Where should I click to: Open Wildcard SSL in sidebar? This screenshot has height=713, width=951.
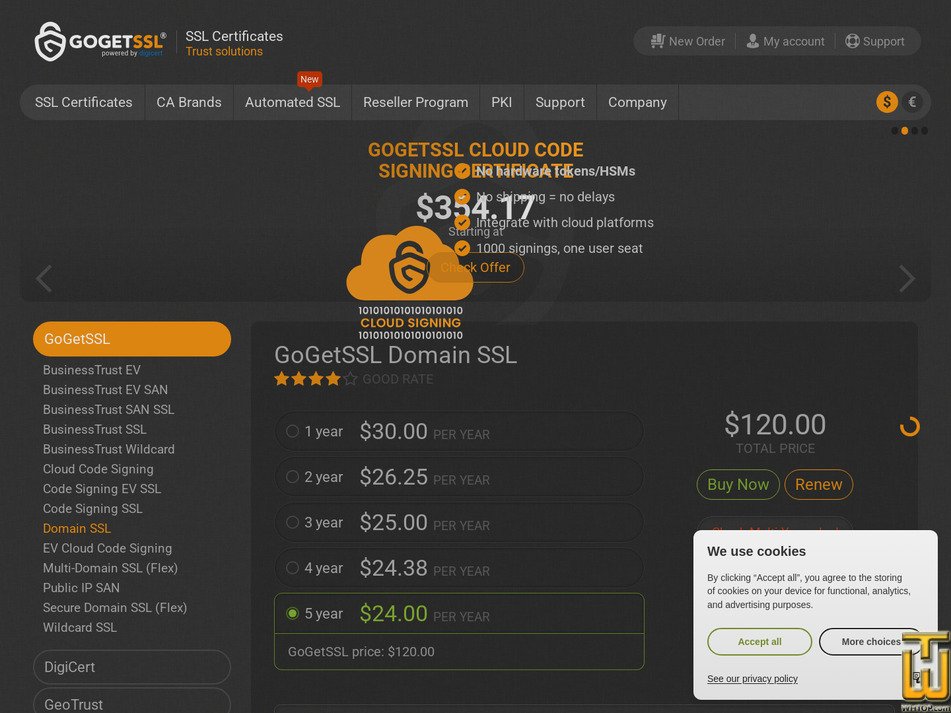click(x=79, y=628)
